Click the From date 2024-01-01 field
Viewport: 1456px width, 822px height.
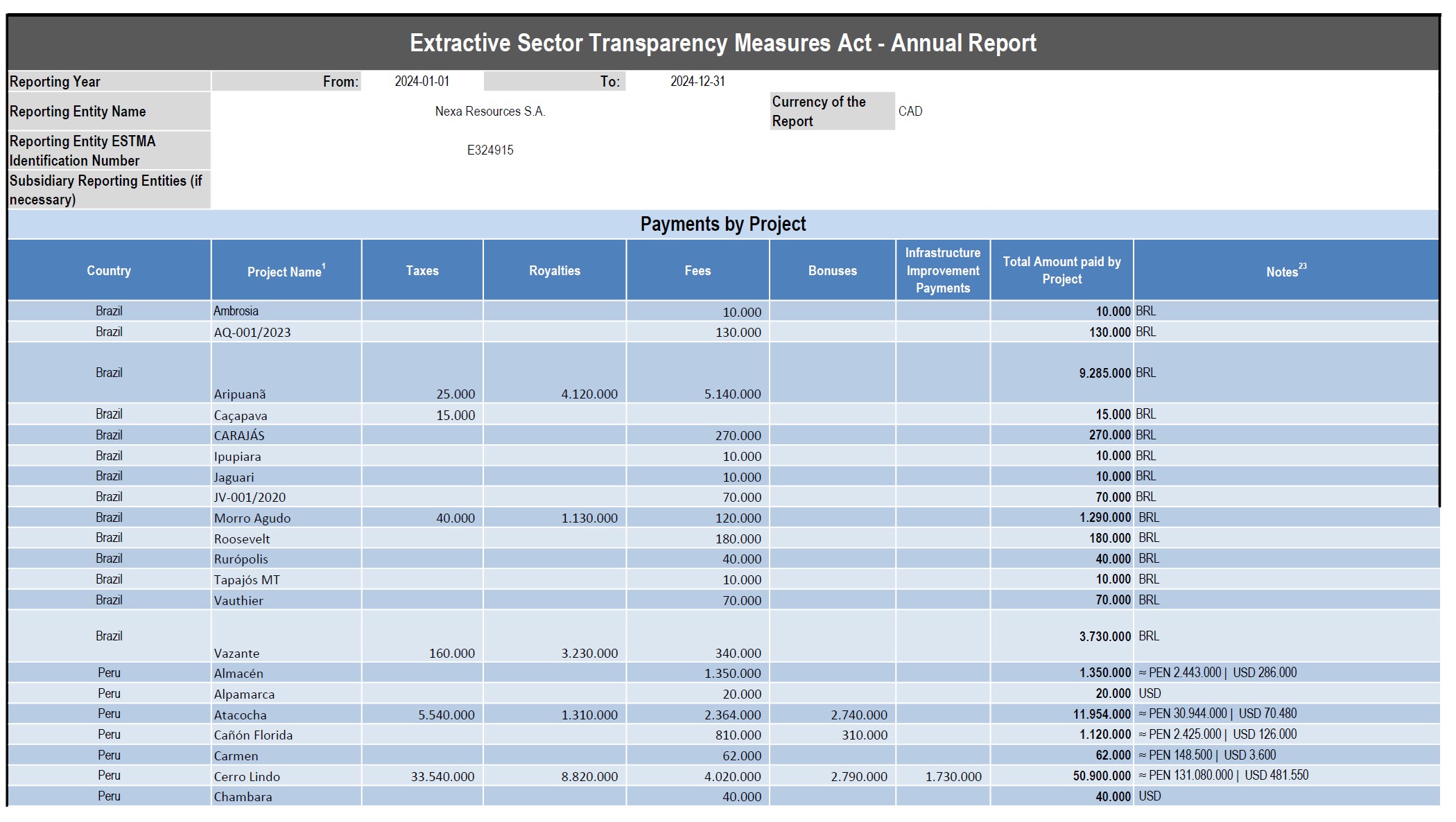click(x=422, y=81)
